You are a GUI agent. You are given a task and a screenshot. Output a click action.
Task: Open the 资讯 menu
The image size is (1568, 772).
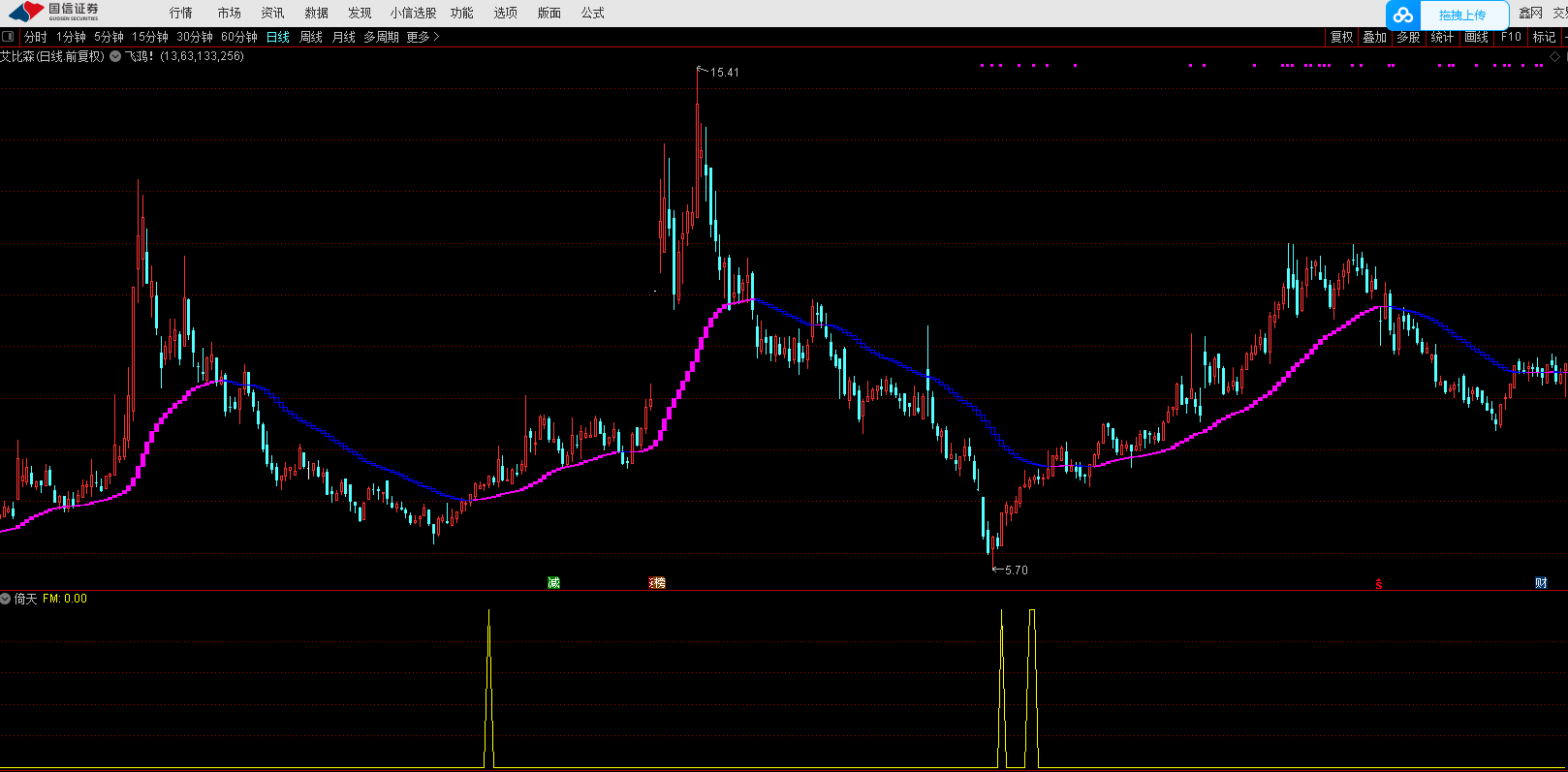pyautogui.click(x=273, y=13)
